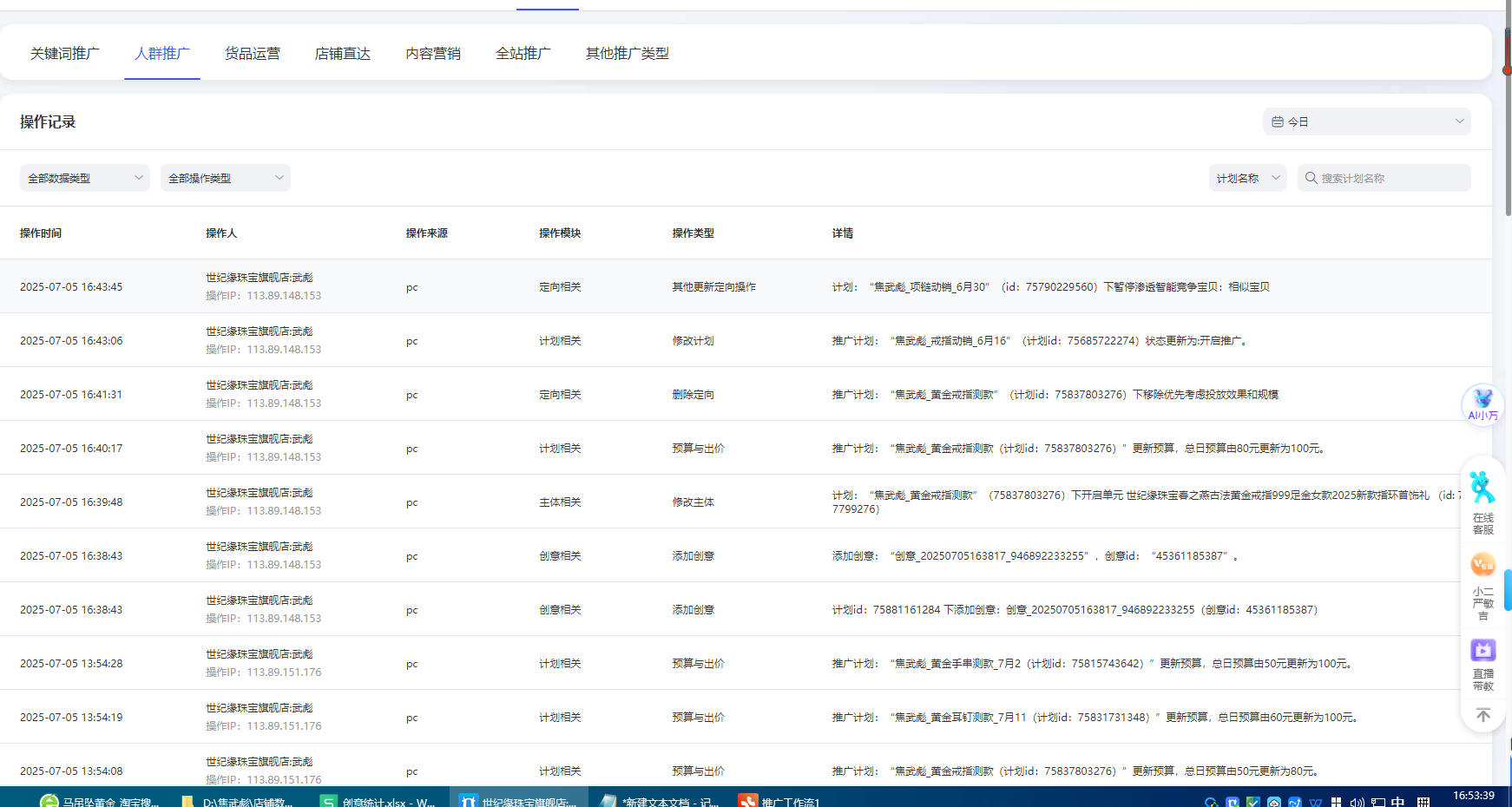Click the back-to-top arrow icon
1512x807 pixels.
click(1482, 715)
